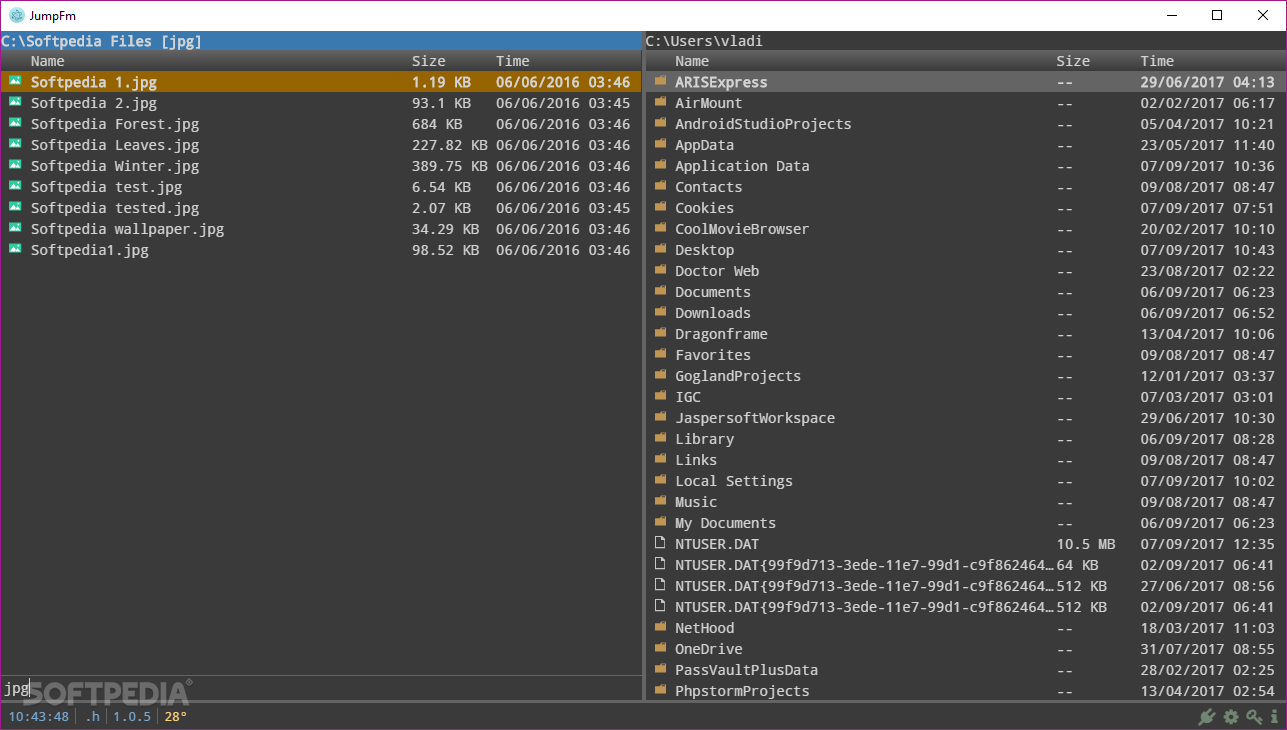1287x730 pixels.
Task: Click the file icon of NTUSER.DAT 10.5 MB
Action: 660,543
